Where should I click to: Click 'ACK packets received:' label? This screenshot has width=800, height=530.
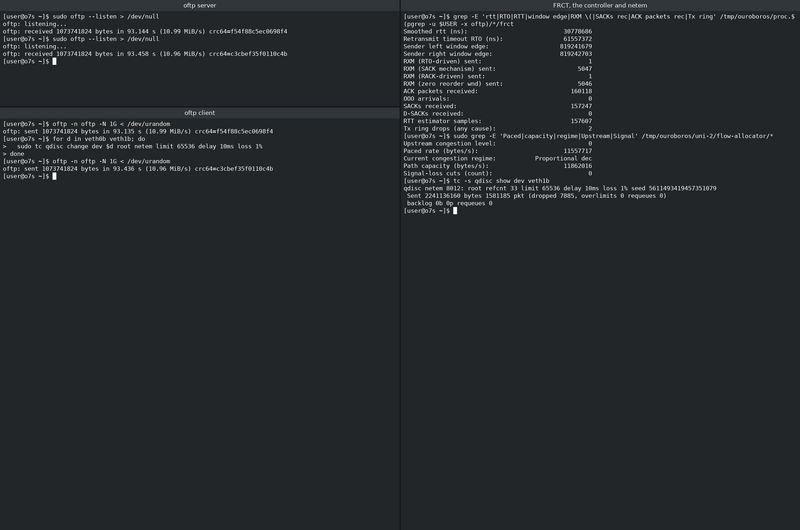(x=440, y=91)
